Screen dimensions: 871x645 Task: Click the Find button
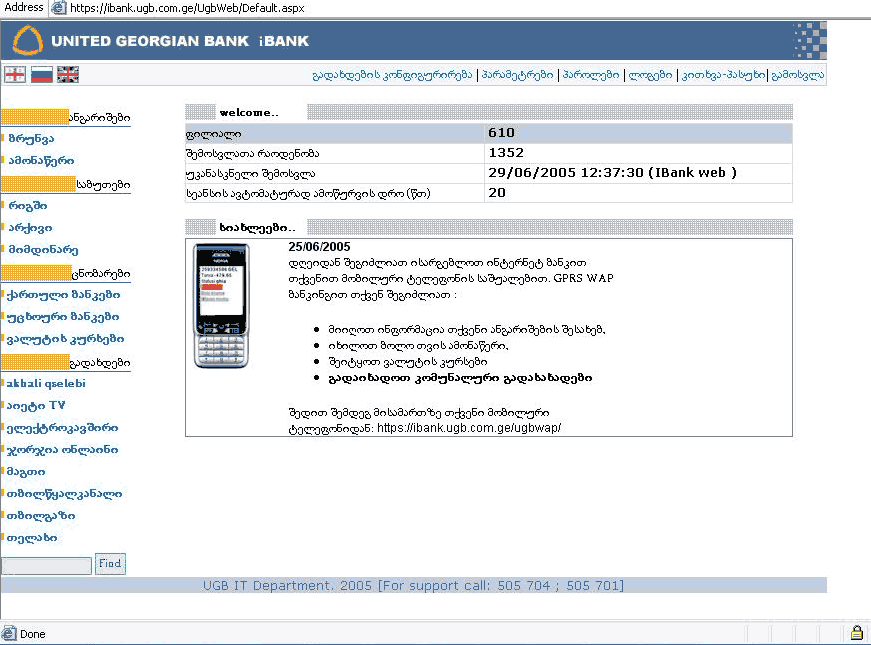110,564
